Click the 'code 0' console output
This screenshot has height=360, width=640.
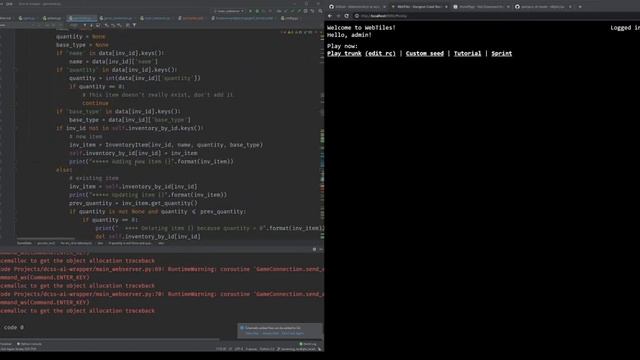(x=13, y=327)
